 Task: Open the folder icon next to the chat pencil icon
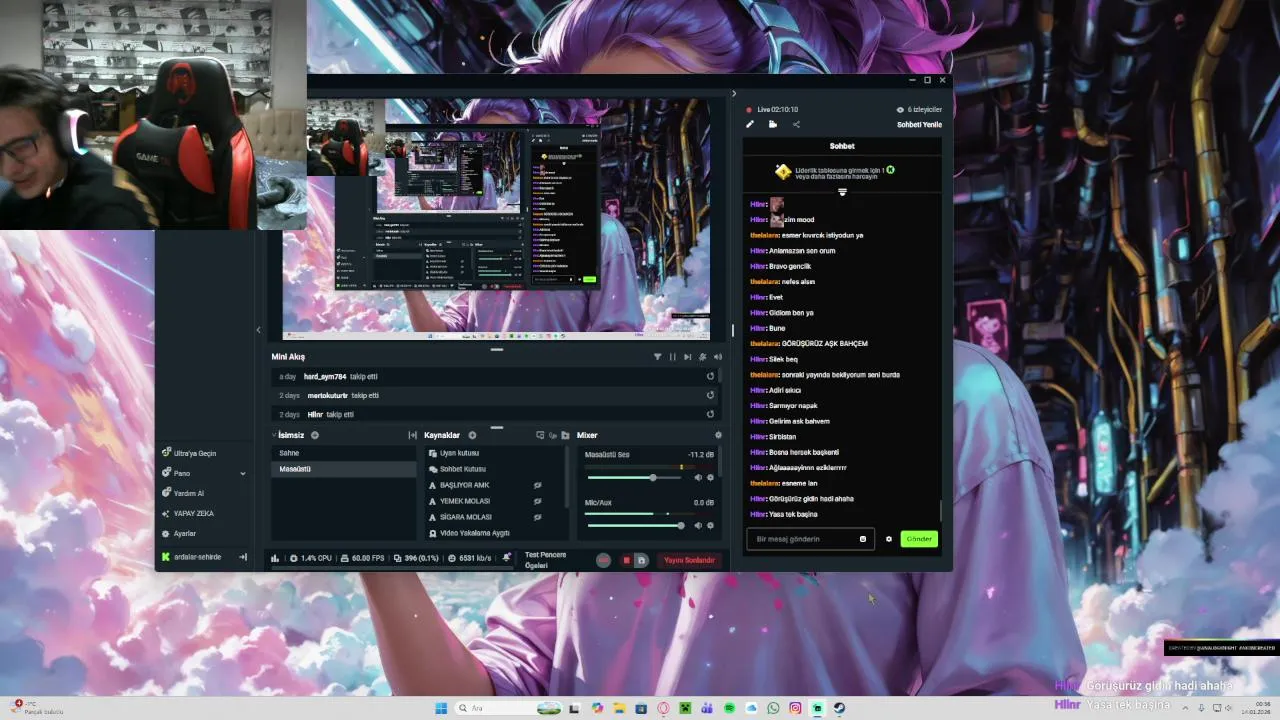[773, 124]
